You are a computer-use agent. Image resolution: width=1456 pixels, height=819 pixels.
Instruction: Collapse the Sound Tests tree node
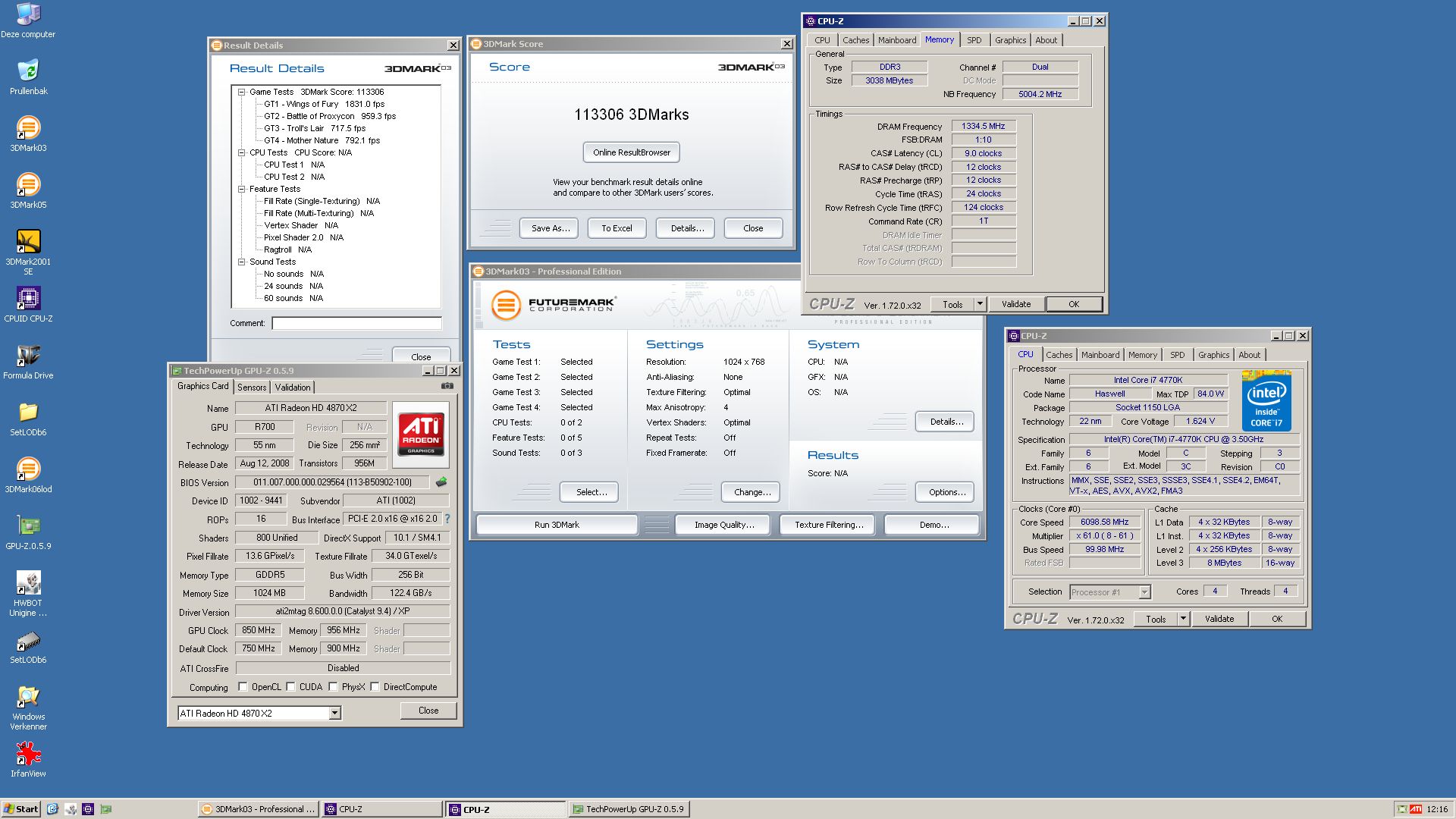[x=241, y=262]
